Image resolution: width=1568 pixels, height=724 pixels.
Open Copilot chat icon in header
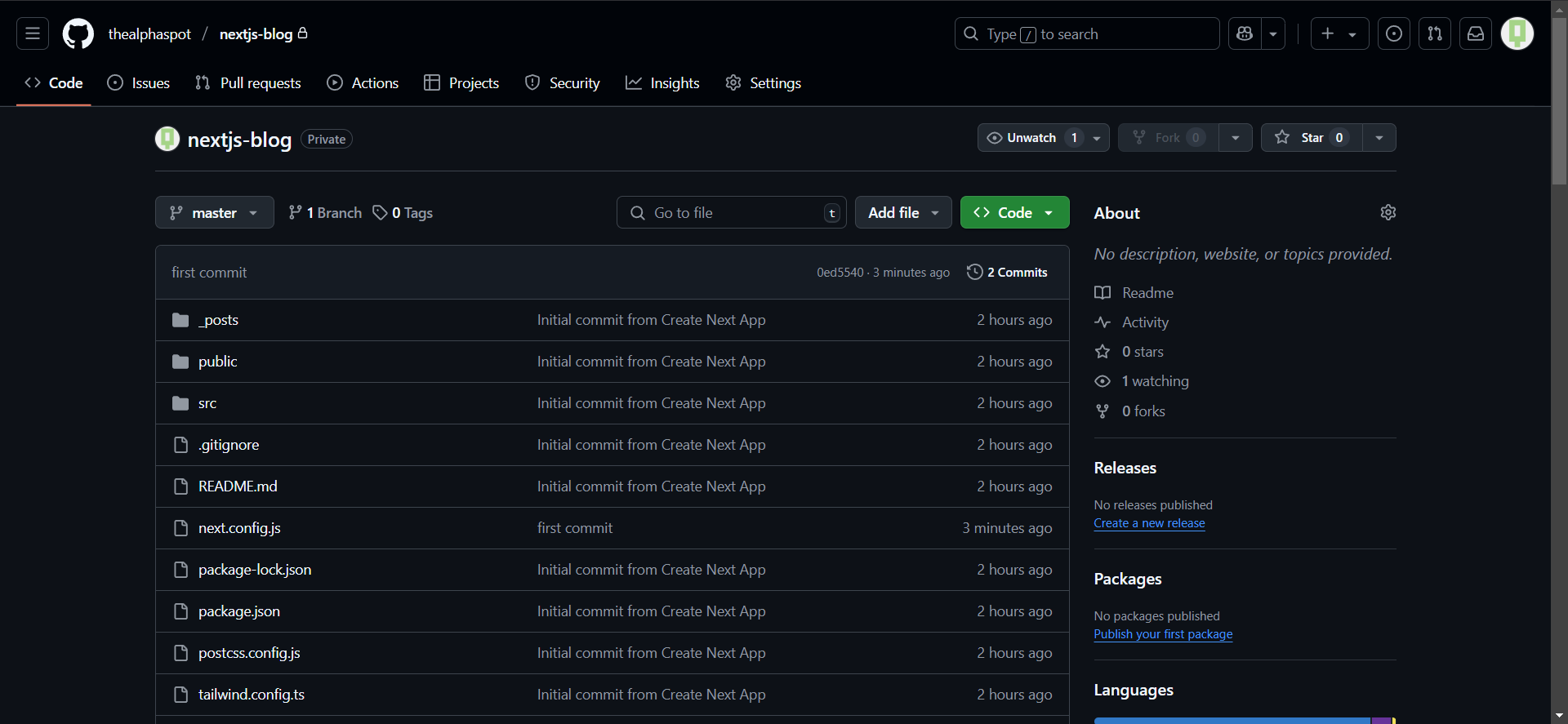[1245, 33]
